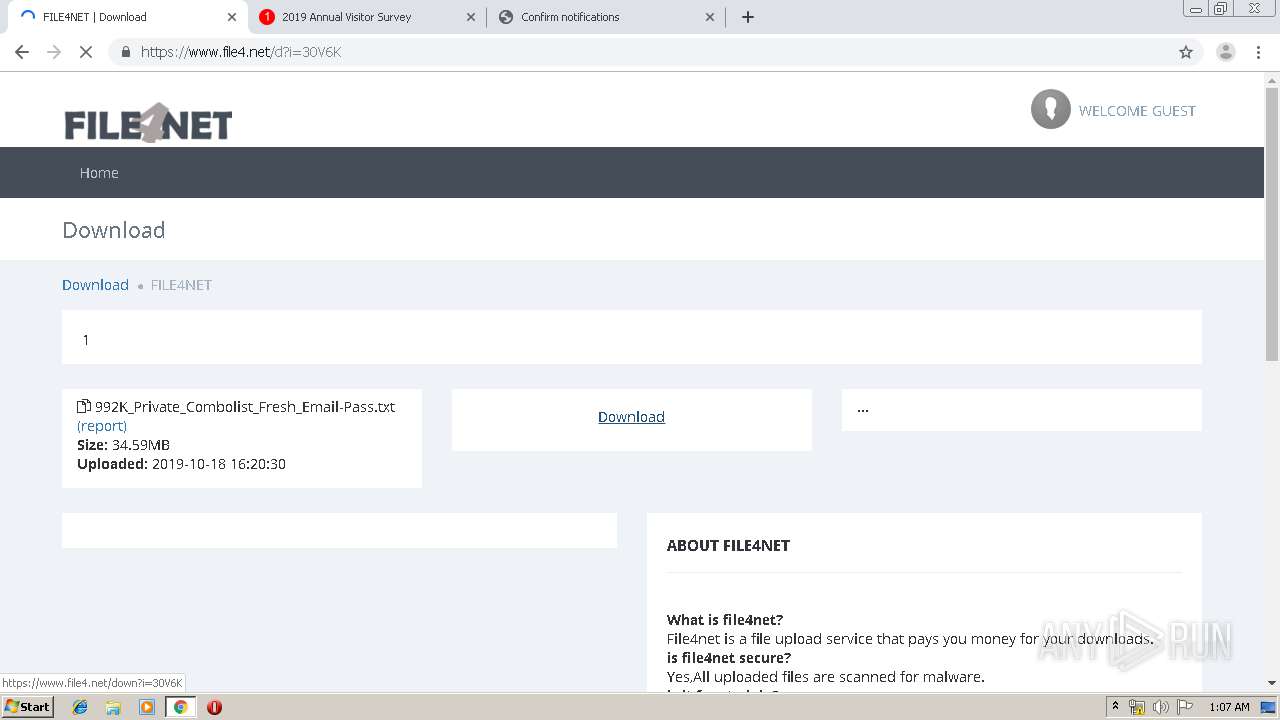Minimize the Chrome window
This screenshot has height=720, width=1280.
tap(1196, 8)
